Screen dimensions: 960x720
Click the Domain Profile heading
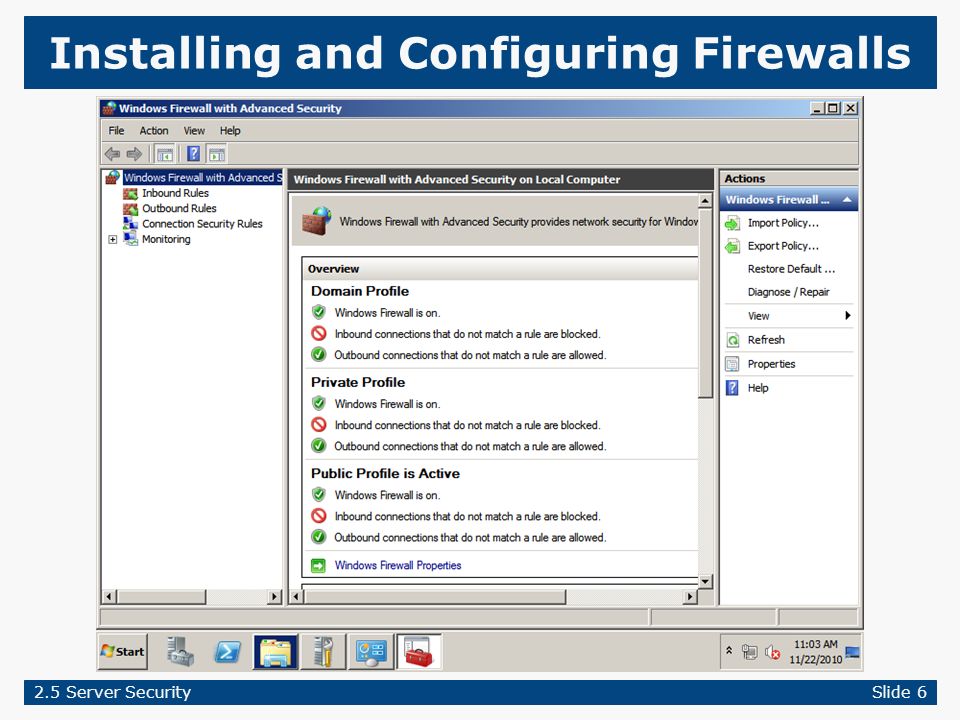(x=360, y=291)
